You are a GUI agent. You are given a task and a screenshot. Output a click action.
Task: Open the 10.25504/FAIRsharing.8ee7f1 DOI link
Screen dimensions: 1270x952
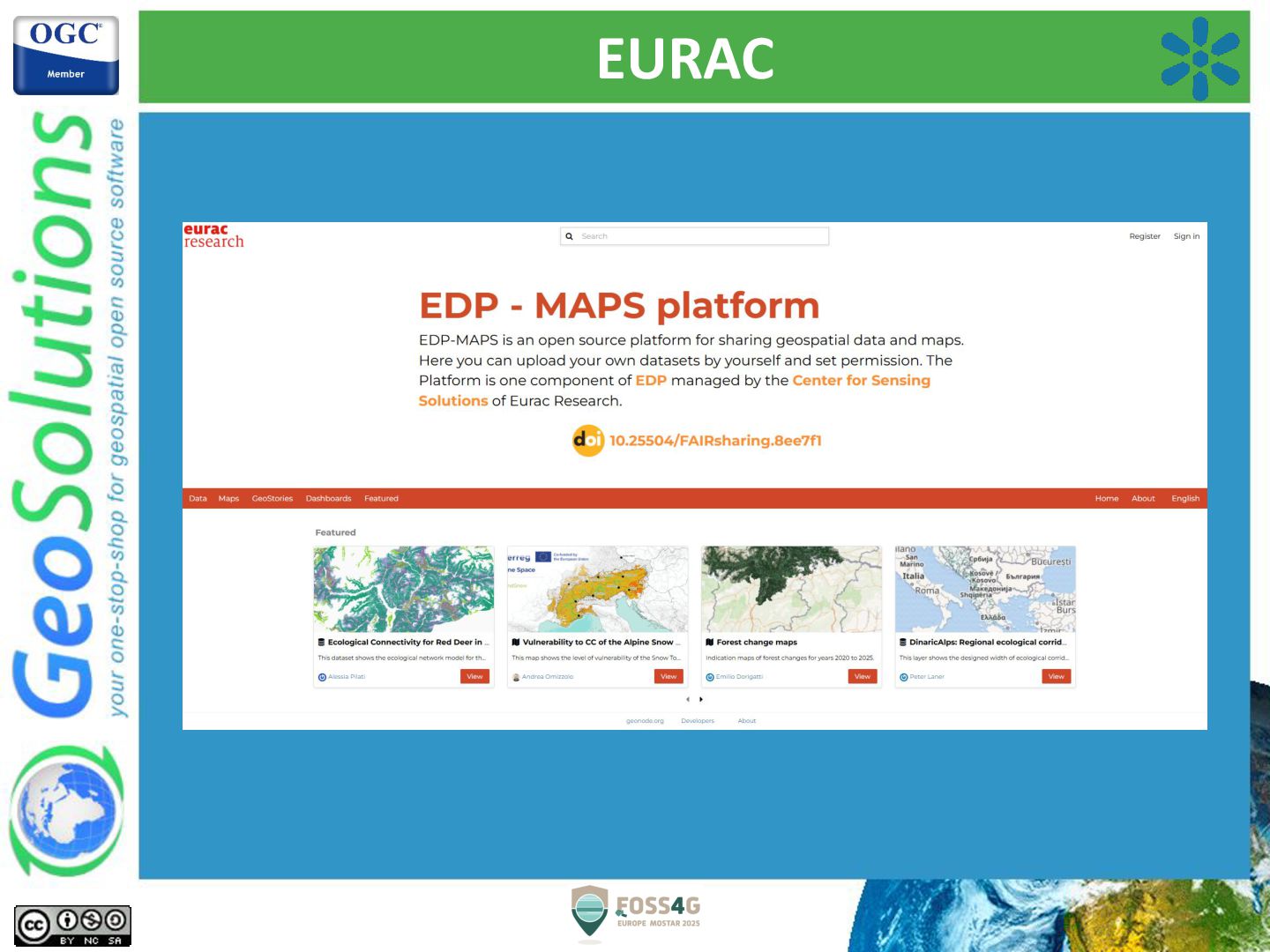tap(715, 441)
